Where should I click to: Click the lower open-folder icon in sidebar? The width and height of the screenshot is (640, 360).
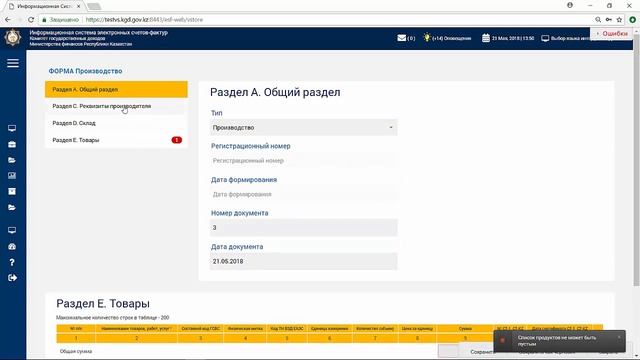[x=12, y=208]
